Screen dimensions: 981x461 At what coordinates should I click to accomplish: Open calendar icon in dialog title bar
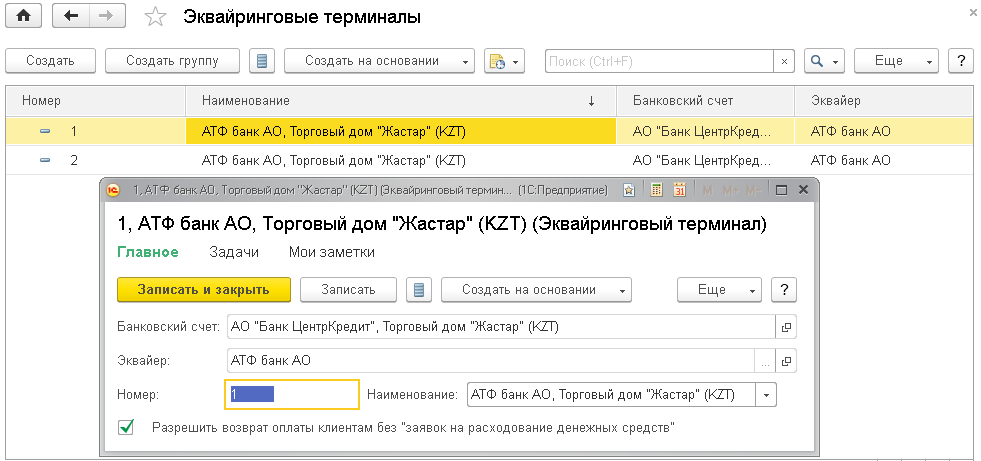(x=679, y=189)
